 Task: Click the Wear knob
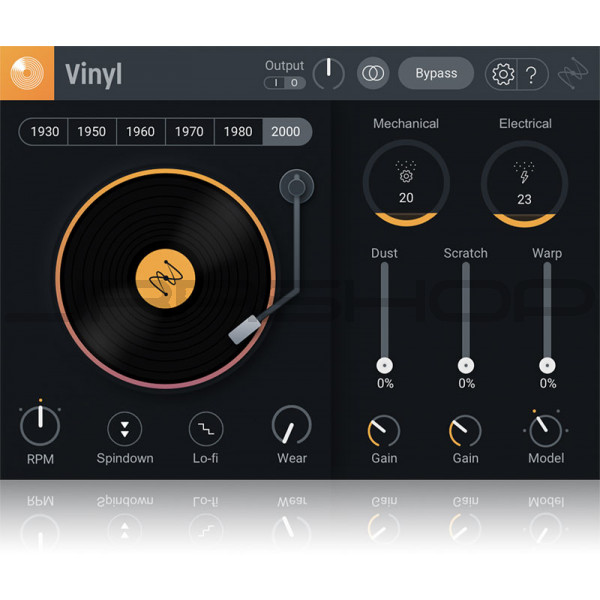pyautogui.click(x=292, y=425)
